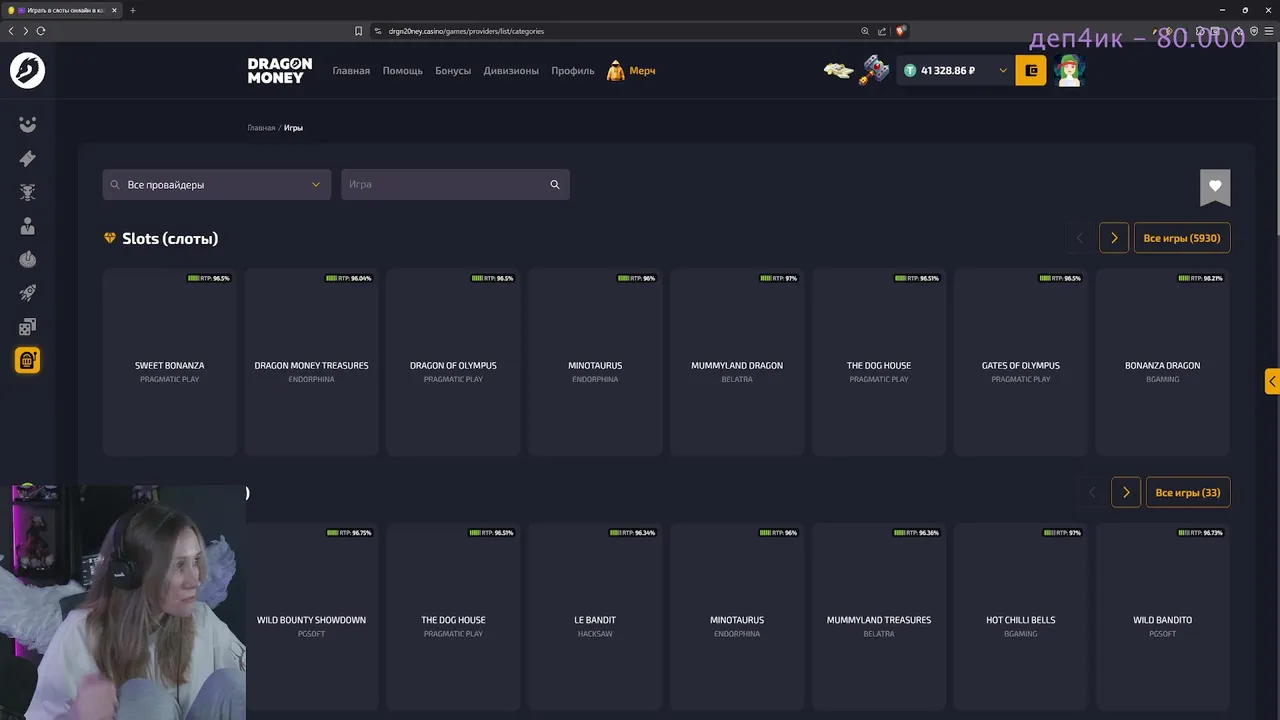
Task: Select the dragon head sidebar icon
Action: [x=27, y=192]
